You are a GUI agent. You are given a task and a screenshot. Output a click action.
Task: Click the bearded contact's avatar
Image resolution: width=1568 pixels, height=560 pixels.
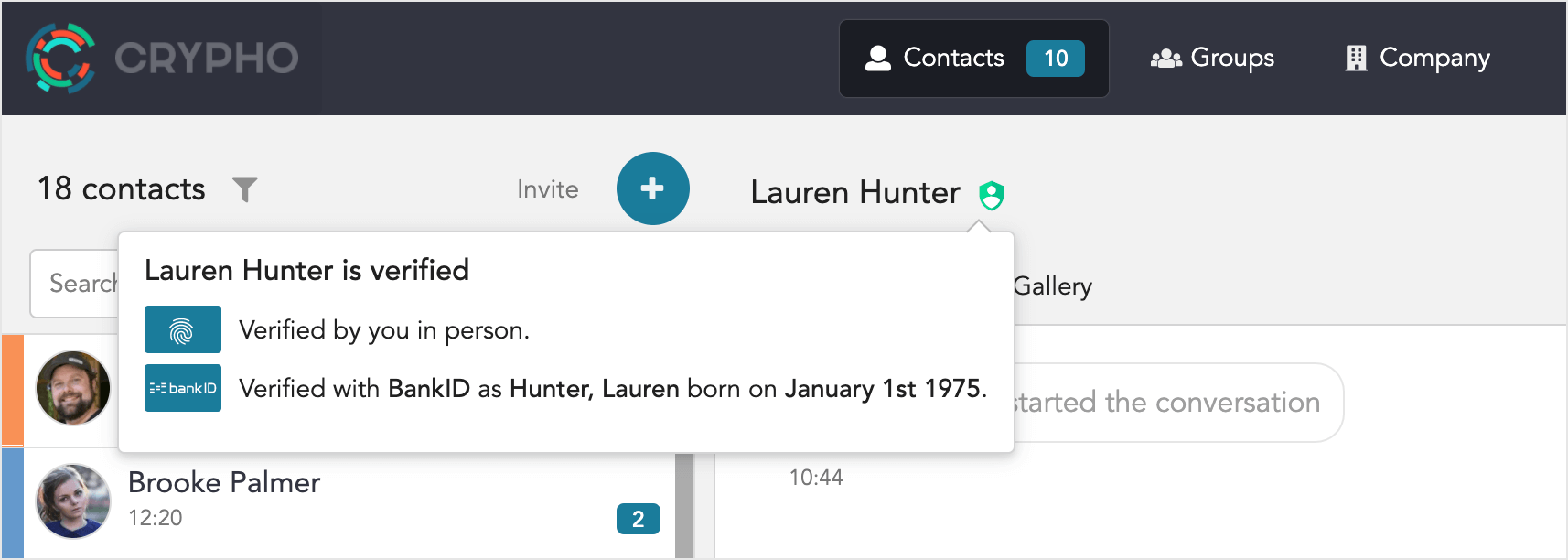[73, 388]
